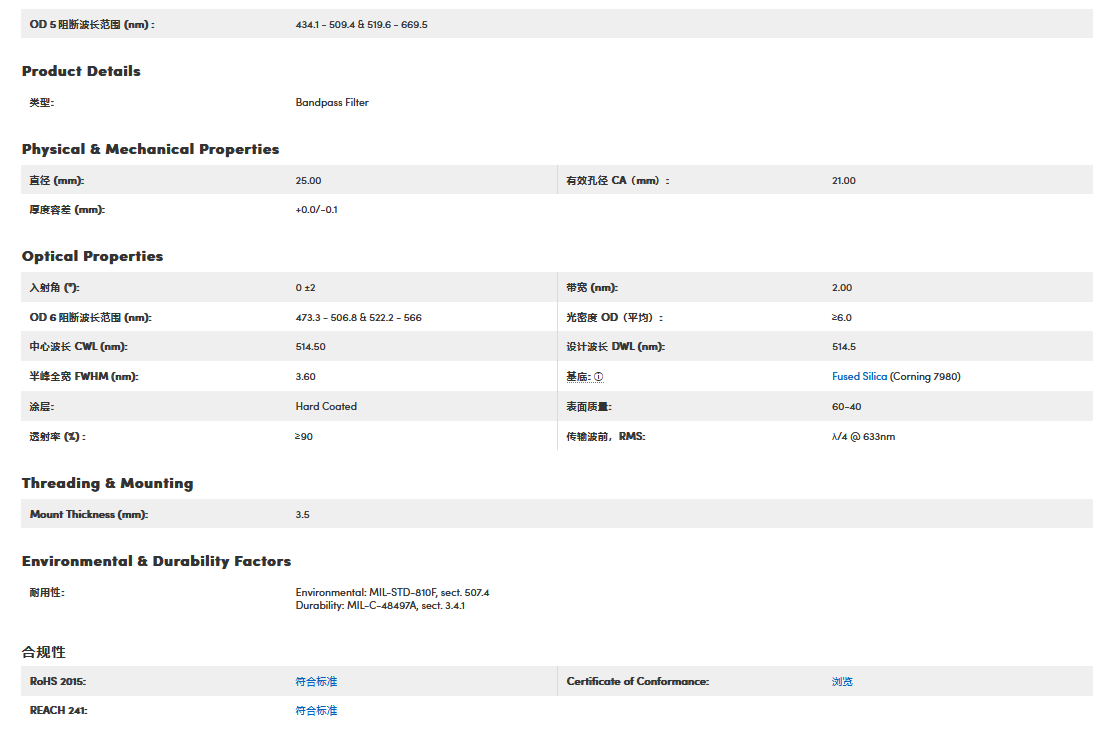Open the 浏览 Certificate of Conformance link
This screenshot has width=1102, height=732.
pos(842,682)
